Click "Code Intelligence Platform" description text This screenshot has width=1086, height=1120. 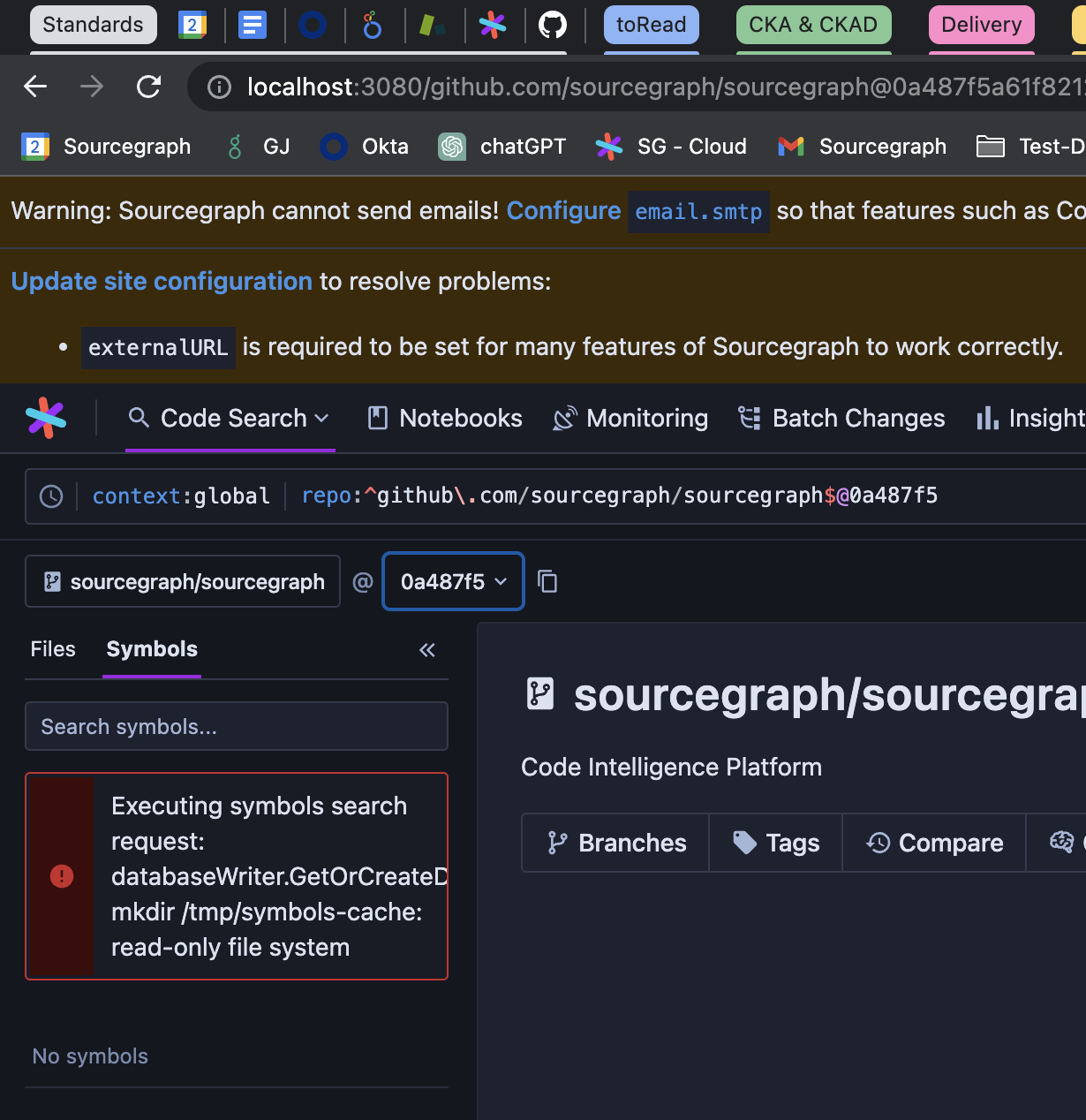[671, 767]
